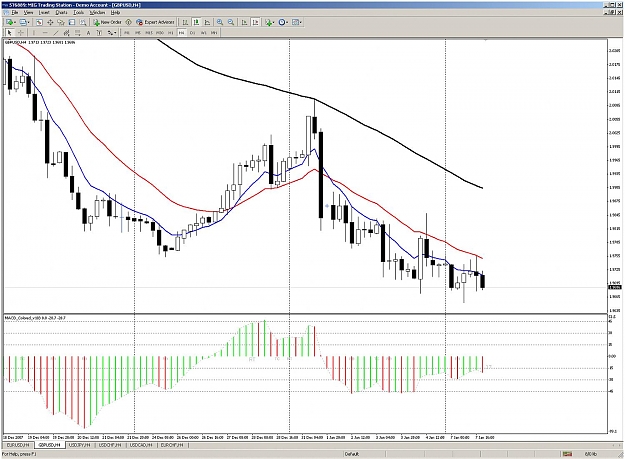Switch to the EURUSD,H4 chart tab
Viewport: 625px width, 459px height.
tap(18, 445)
